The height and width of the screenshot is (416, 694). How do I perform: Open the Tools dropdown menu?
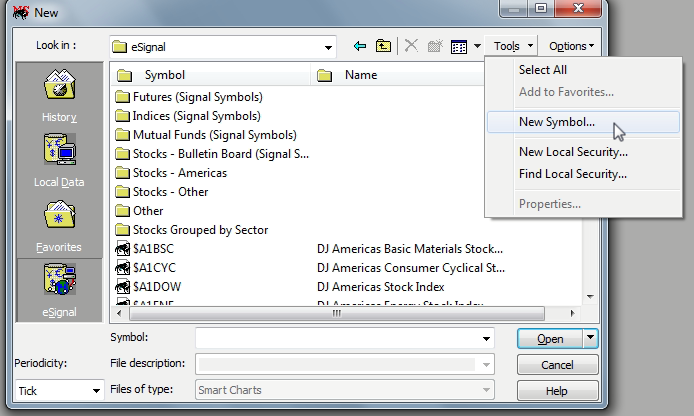click(512, 46)
